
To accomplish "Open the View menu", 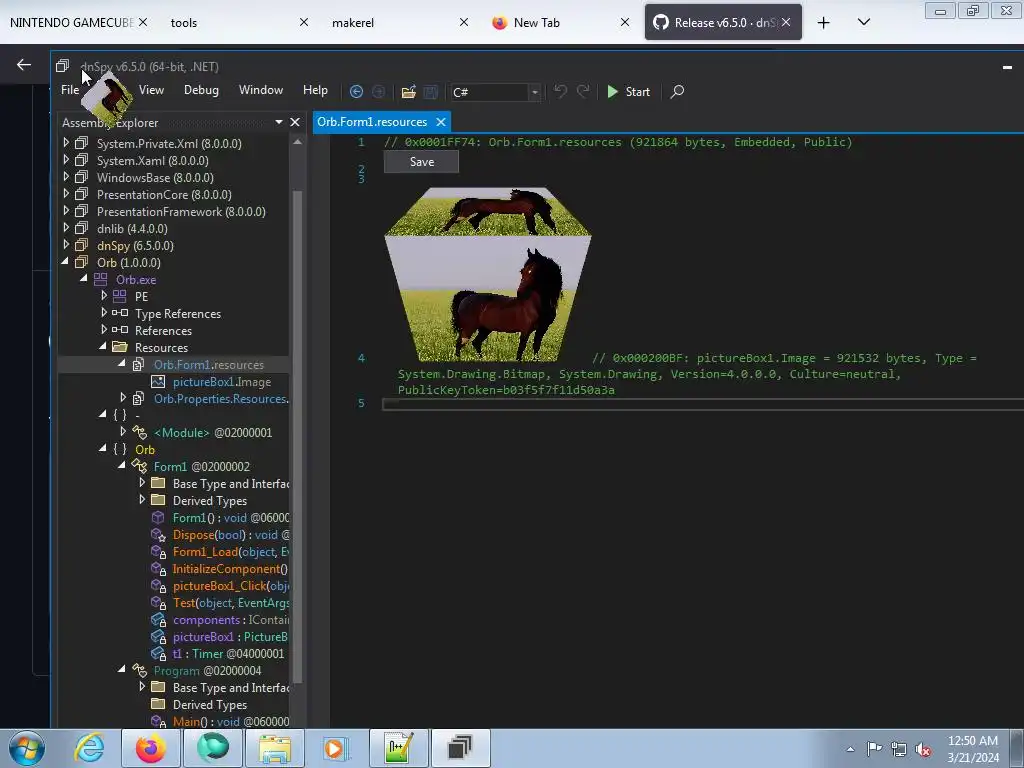I will coord(151,90).
